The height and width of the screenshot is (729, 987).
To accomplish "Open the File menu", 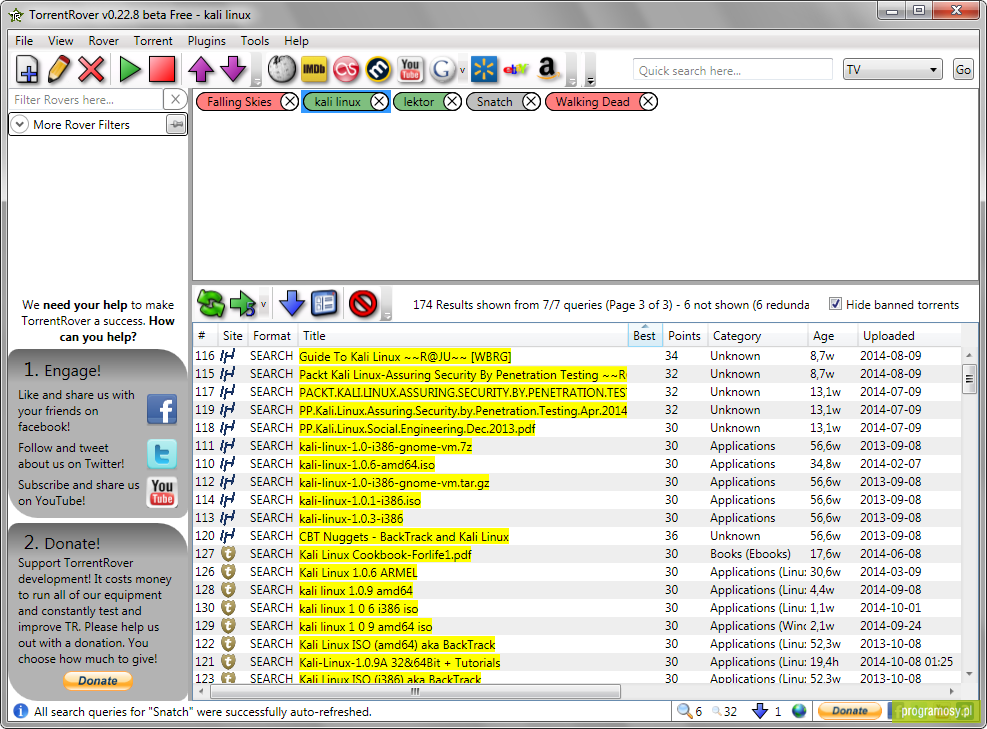I will point(24,40).
